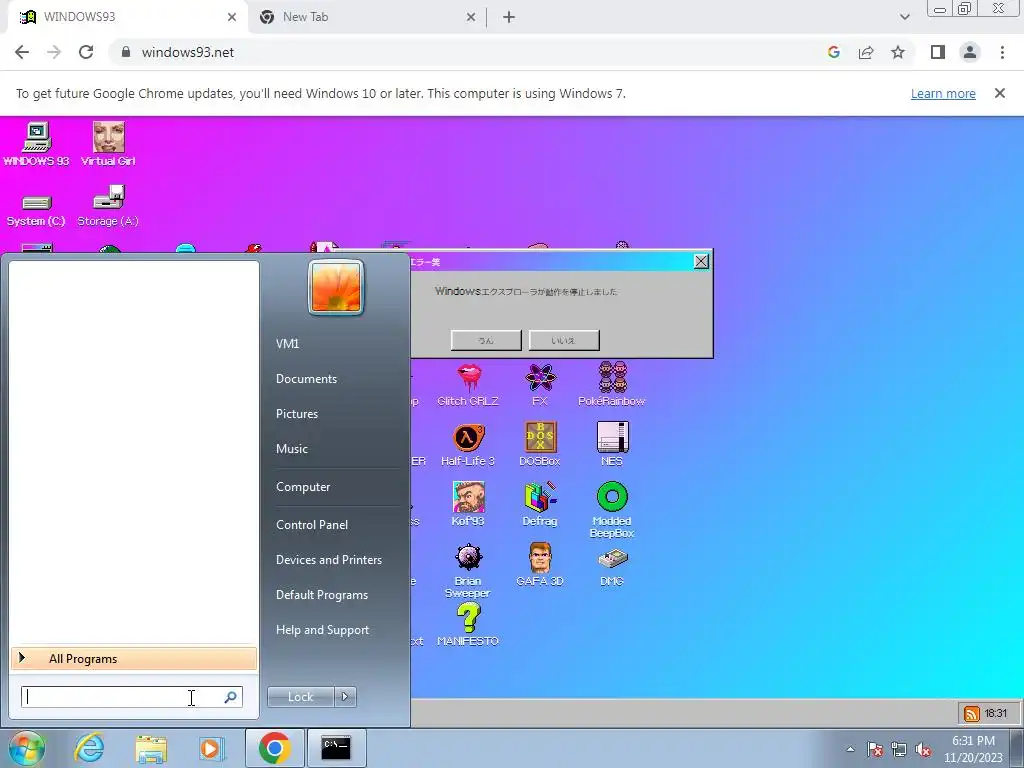Viewport: 1024px width, 768px height.
Task: Open the Modded BeepBox icon
Action: (x=612, y=510)
